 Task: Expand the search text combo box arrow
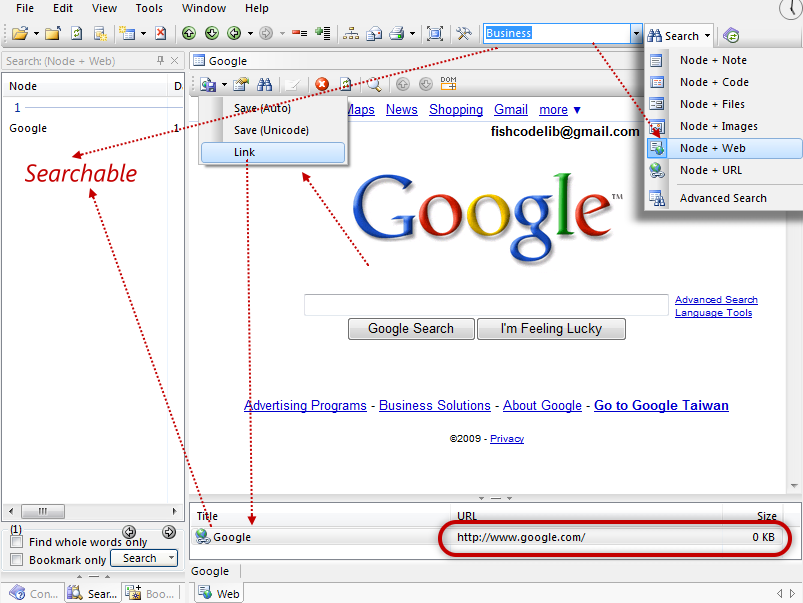coord(636,34)
